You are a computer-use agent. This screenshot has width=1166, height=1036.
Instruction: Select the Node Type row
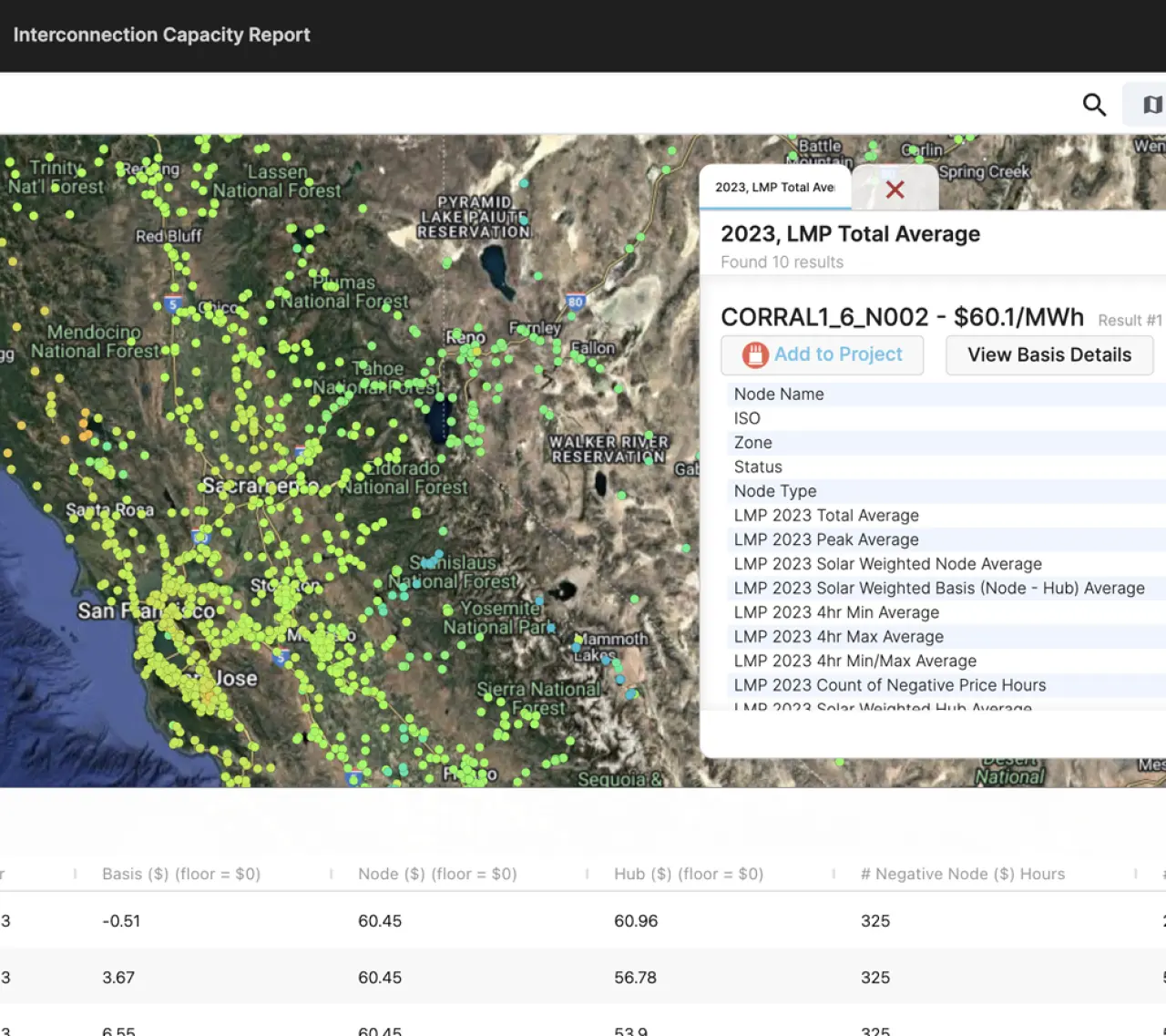(946, 491)
